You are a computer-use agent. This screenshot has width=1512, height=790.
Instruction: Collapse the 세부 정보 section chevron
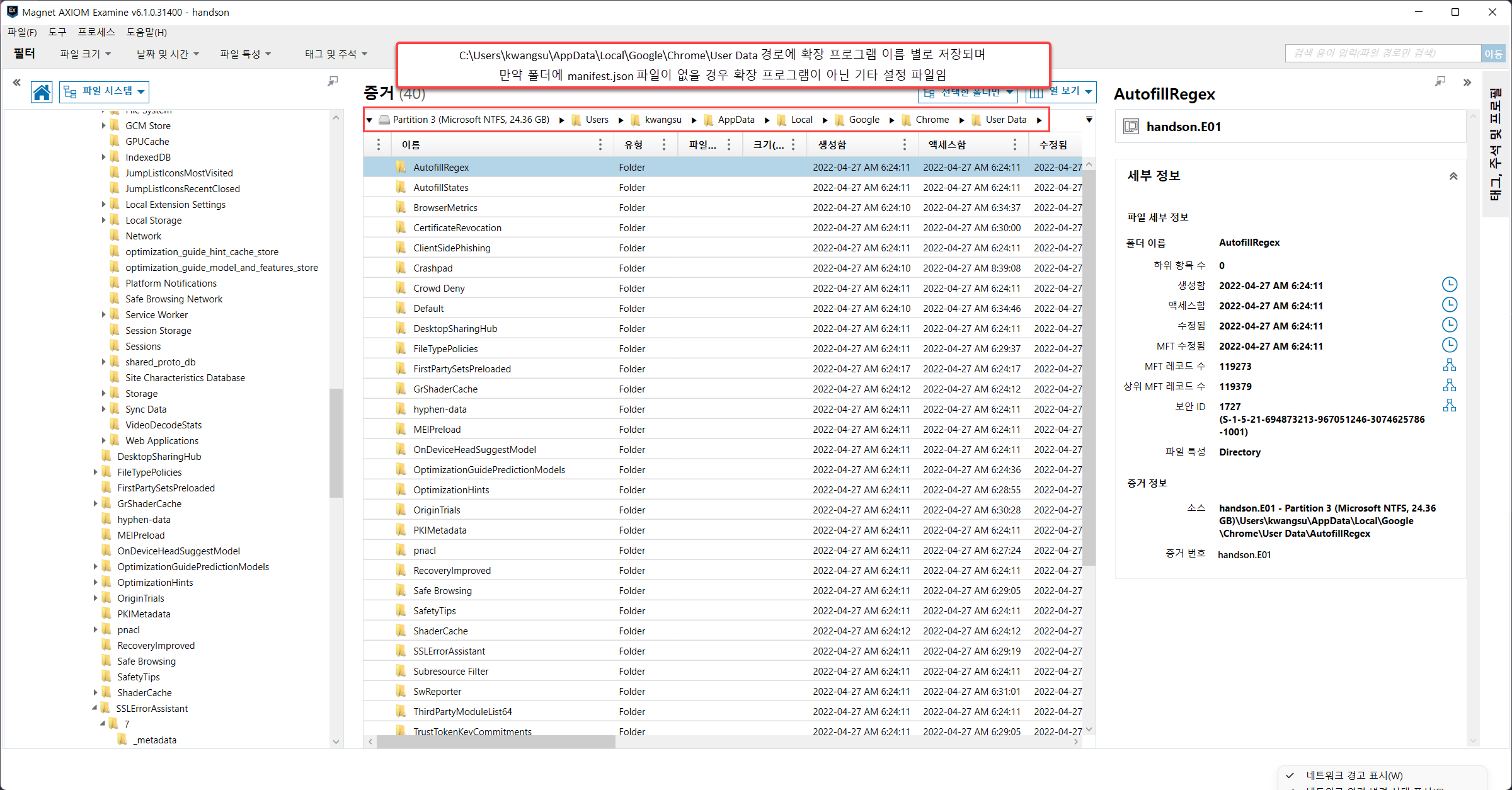[1453, 176]
